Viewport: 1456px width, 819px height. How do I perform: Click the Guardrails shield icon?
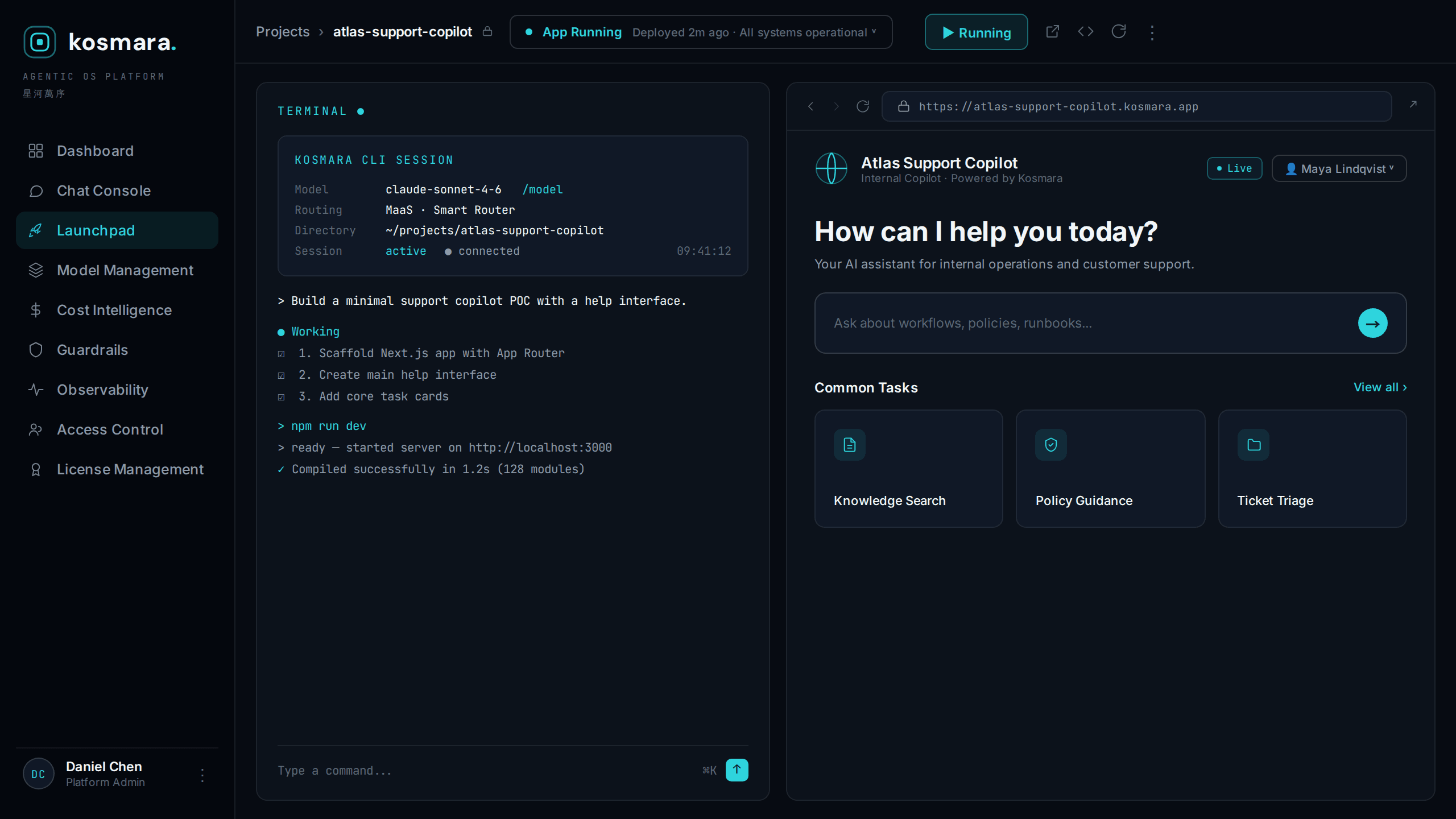point(36,350)
